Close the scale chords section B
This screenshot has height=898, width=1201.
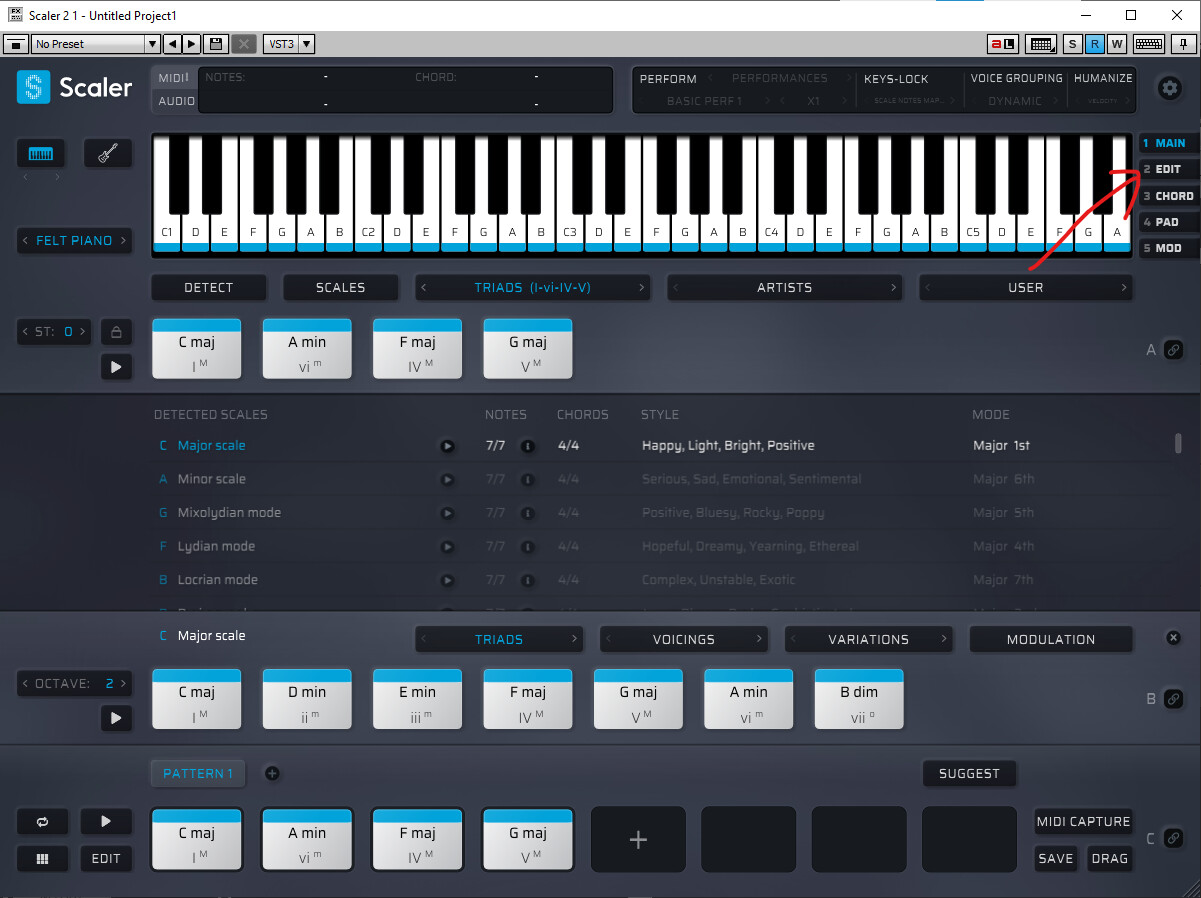click(1174, 638)
